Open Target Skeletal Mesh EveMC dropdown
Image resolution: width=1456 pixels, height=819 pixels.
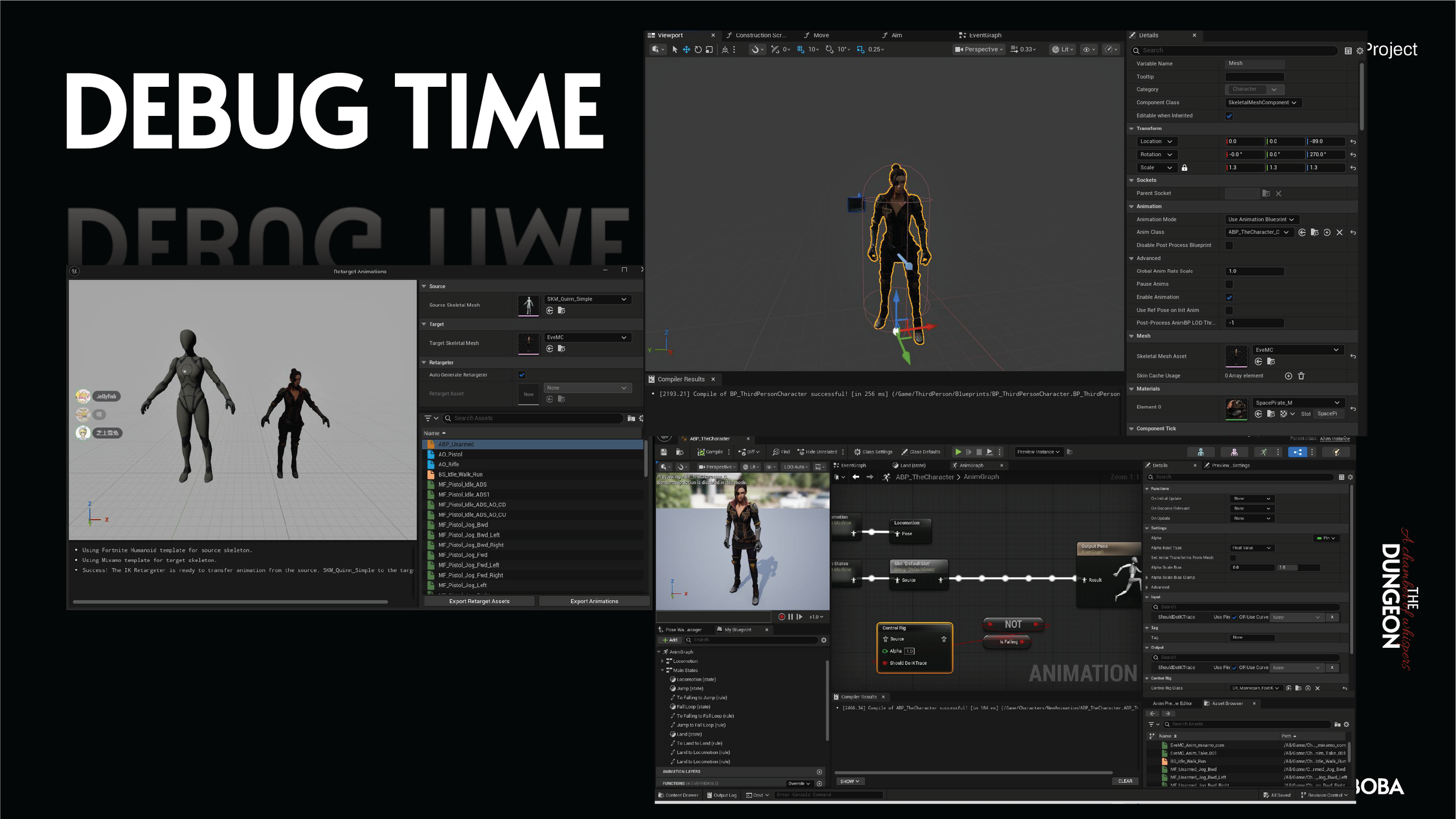tap(588, 338)
